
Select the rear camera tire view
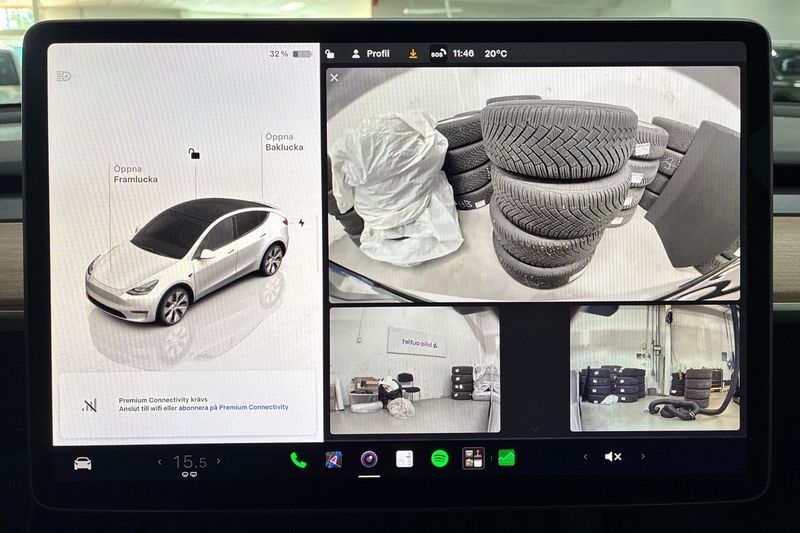tap(533, 184)
